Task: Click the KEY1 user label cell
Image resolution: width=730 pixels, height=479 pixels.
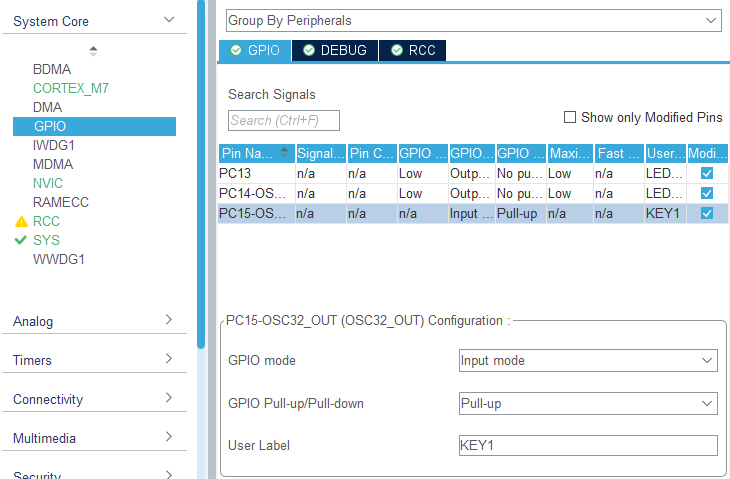Action: pyautogui.click(x=665, y=213)
